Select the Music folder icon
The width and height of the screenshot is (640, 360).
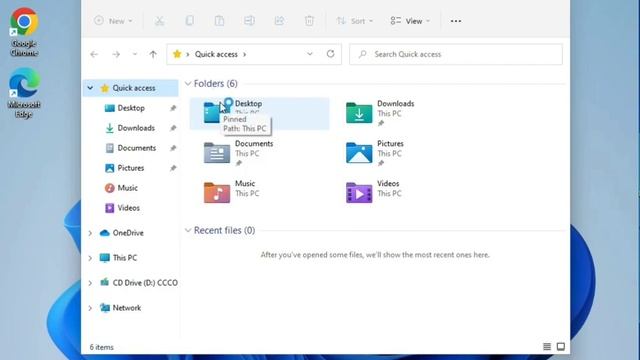point(217,193)
